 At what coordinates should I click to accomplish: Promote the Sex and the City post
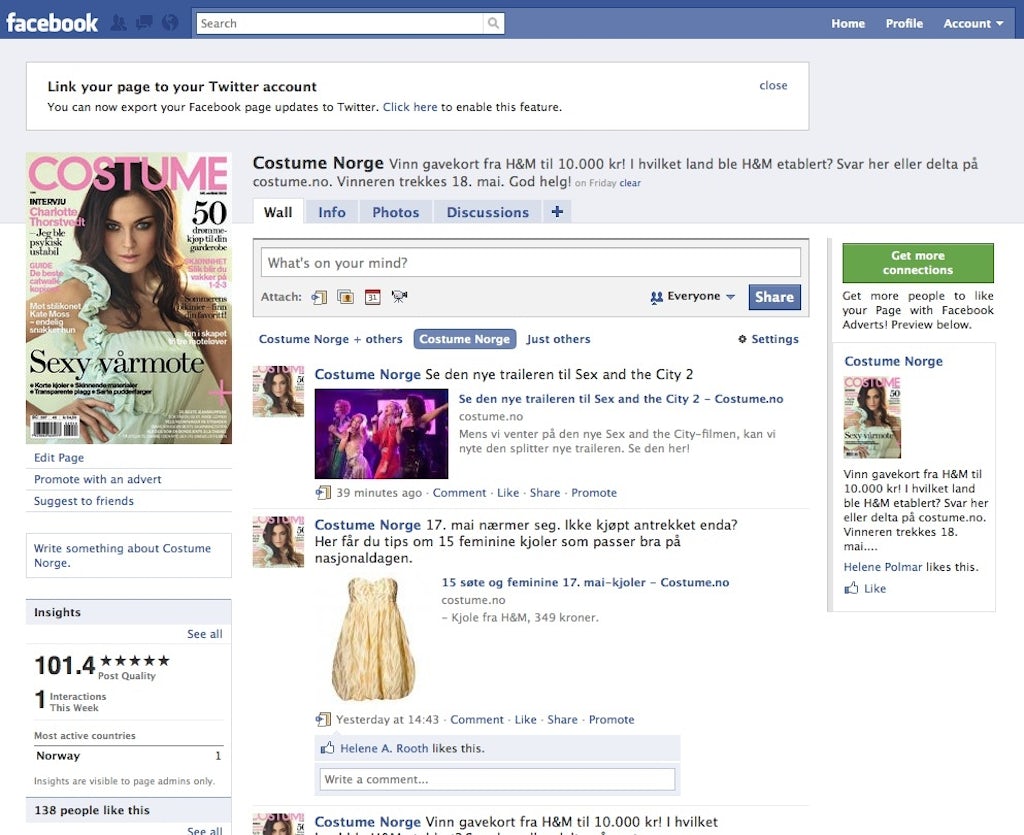(x=594, y=493)
